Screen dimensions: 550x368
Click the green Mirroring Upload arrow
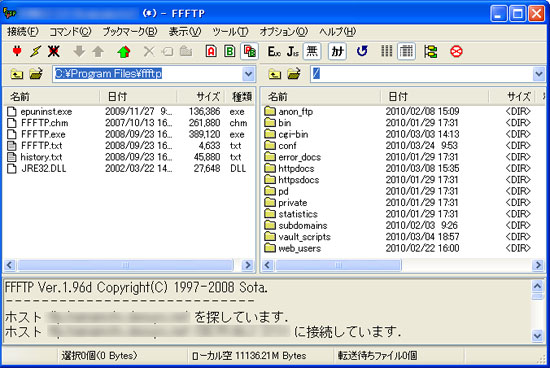(124, 52)
